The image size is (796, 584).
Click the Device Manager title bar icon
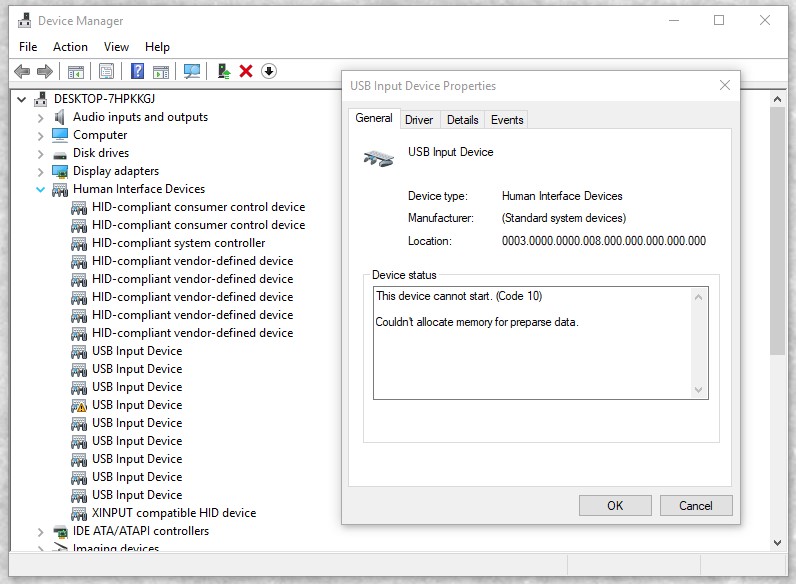(24, 20)
